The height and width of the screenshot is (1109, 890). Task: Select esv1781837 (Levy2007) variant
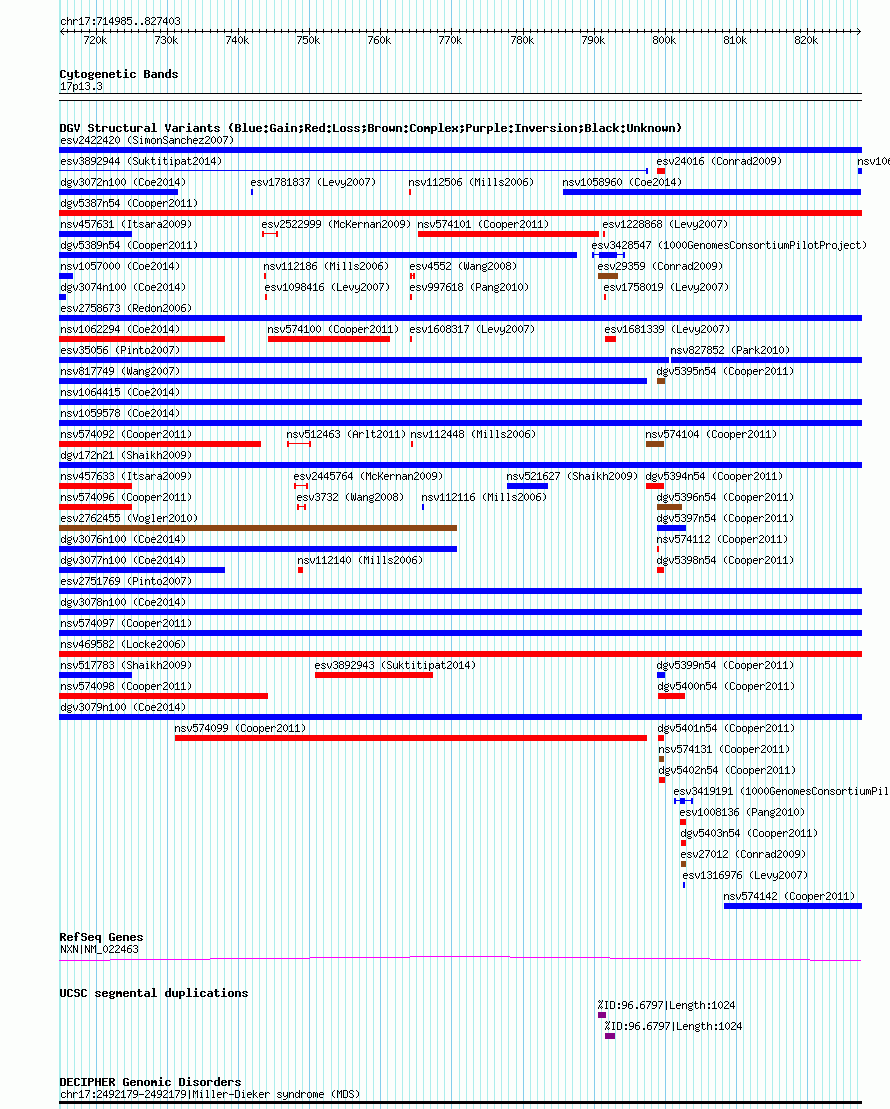pos(313,182)
